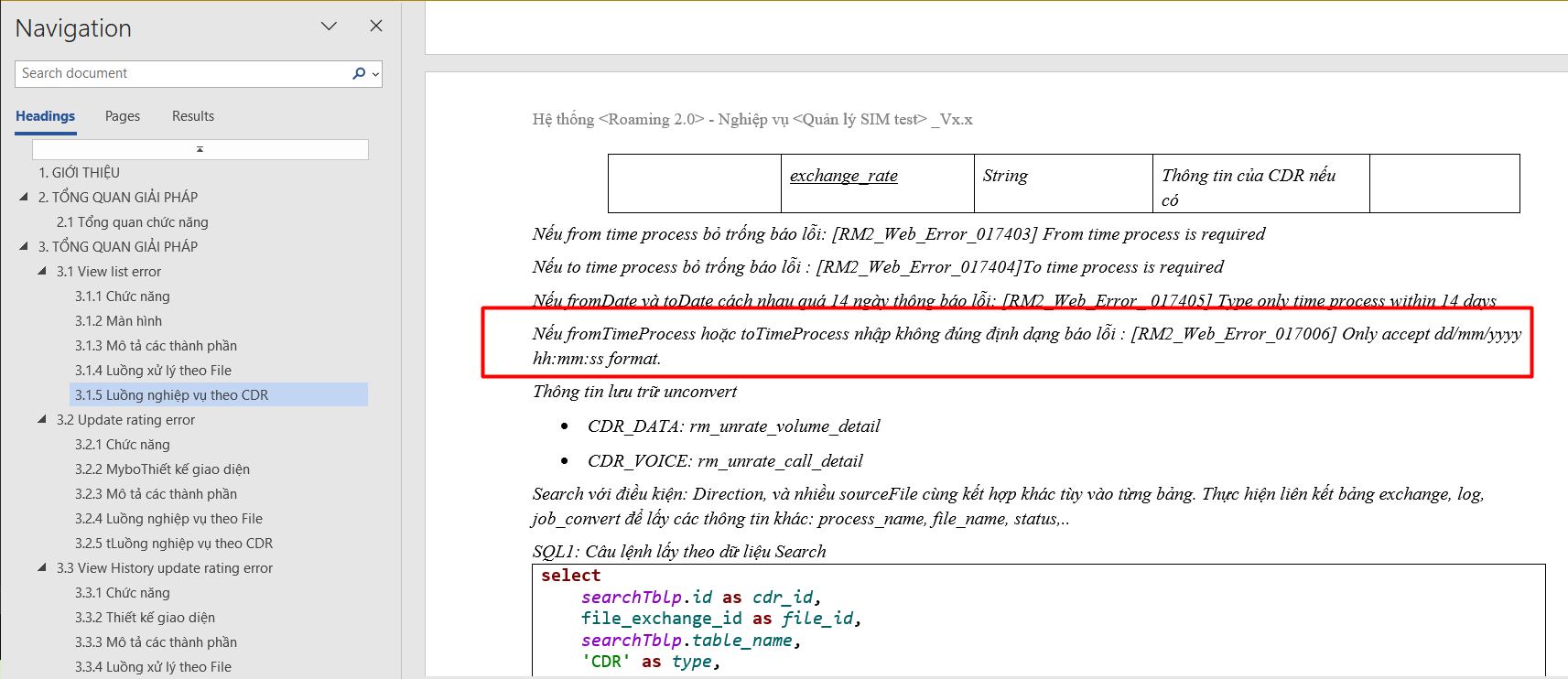Open the Navigation pane options chevron
The width and height of the screenshot is (1568, 679).
pyautogui.click(x=329, y=27)
